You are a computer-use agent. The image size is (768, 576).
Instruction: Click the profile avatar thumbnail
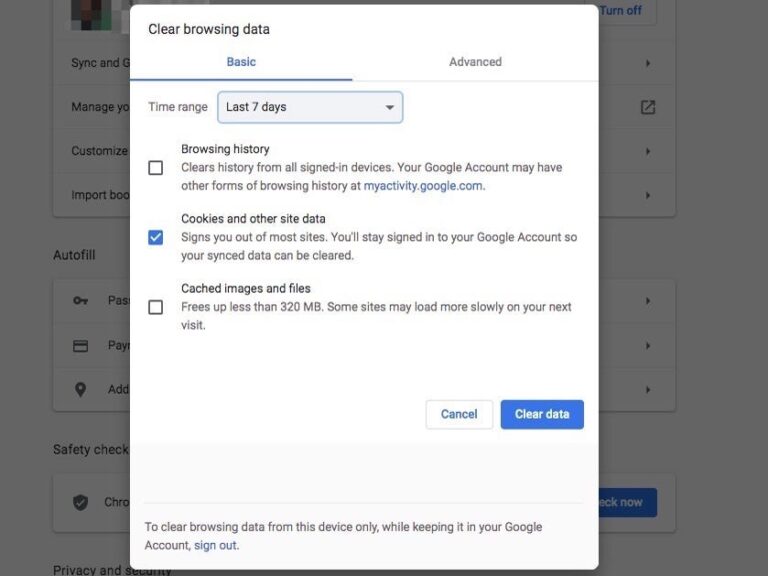[x=93, y=15]
